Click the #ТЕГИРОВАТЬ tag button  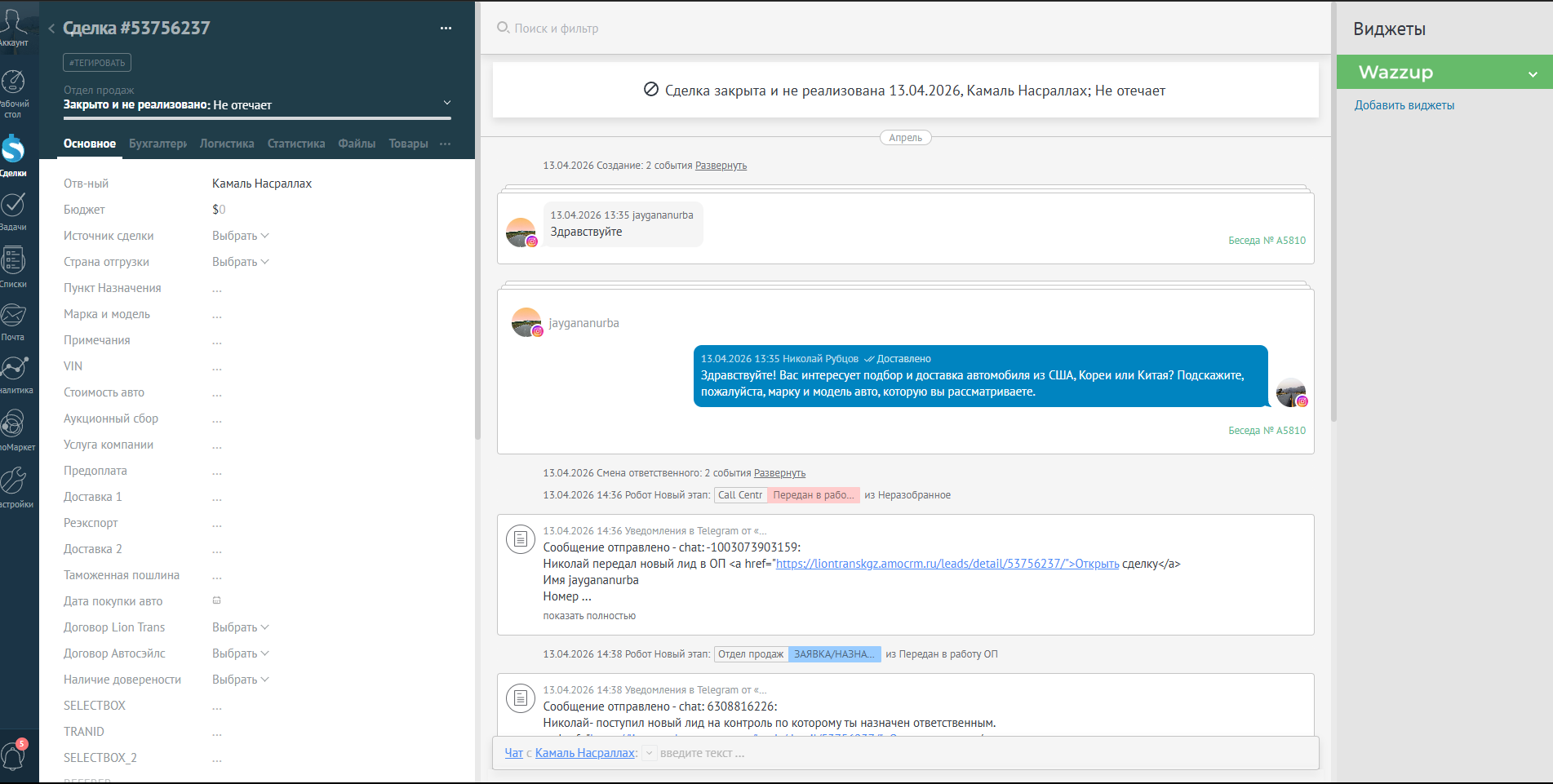pos(97,63)
